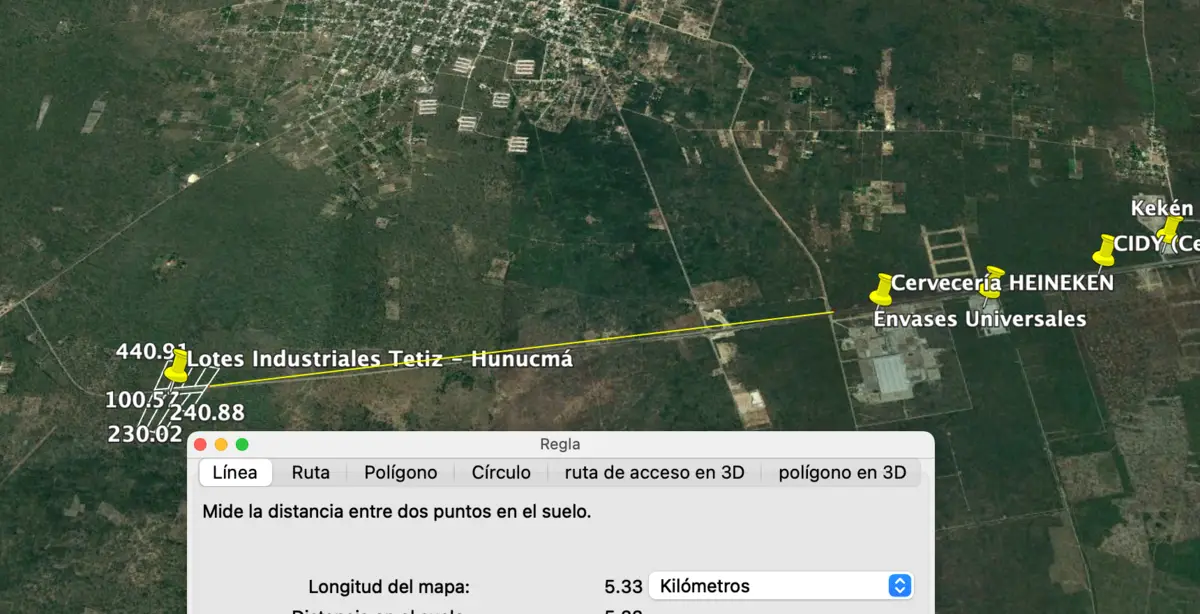
Task: Click the 440.91 measurement label
Action: [x=152, y=352]
